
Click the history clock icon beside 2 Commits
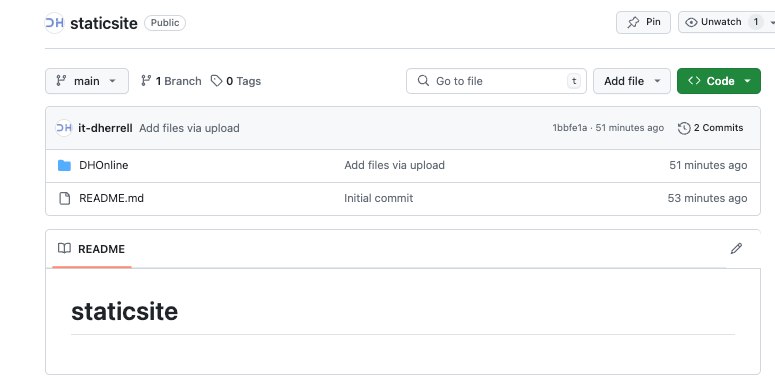(684, 128)
